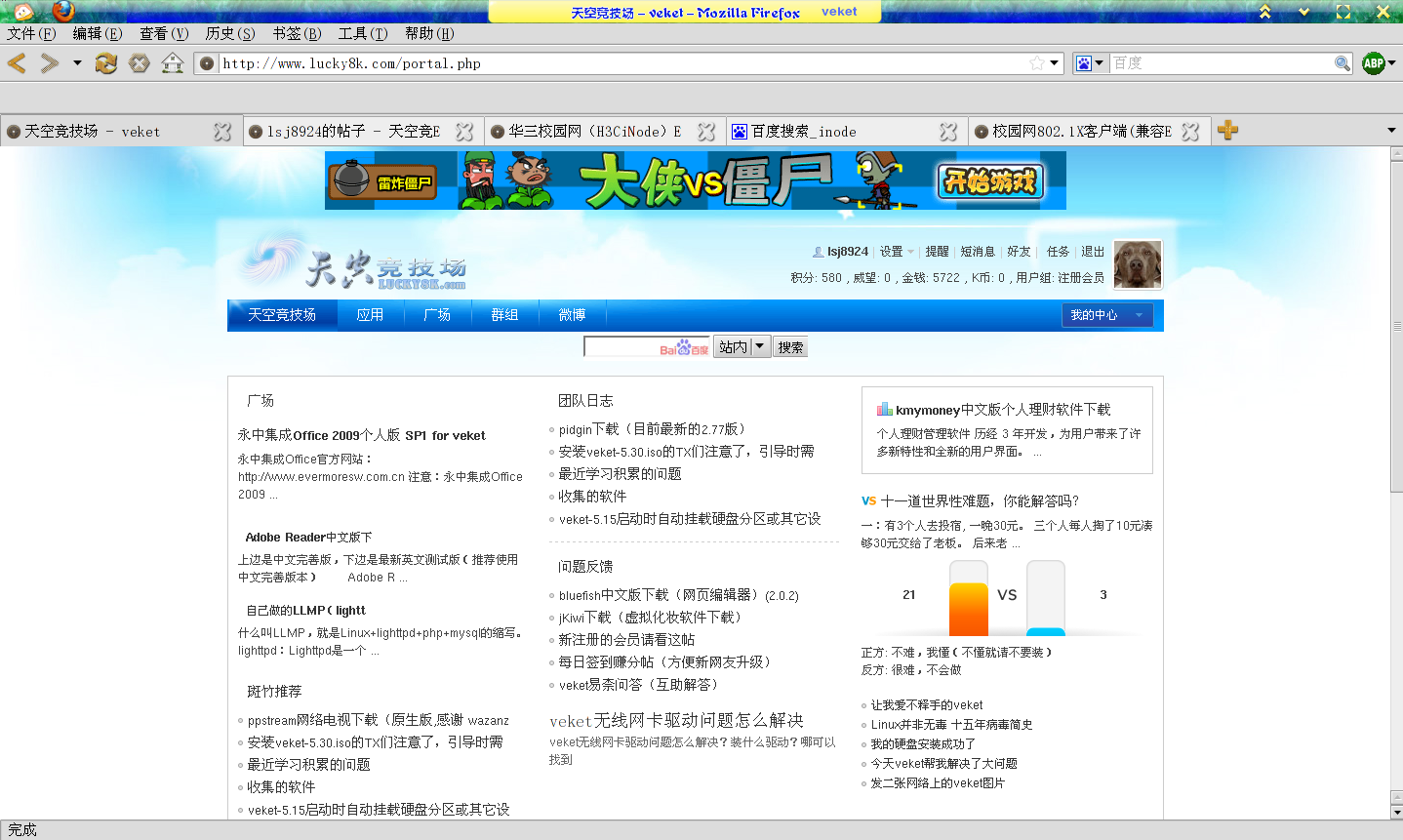This screenshot has width=1403, height=840.
Task: Open 十一道世界性难题 debate link
Action: (x=980, y=500)
